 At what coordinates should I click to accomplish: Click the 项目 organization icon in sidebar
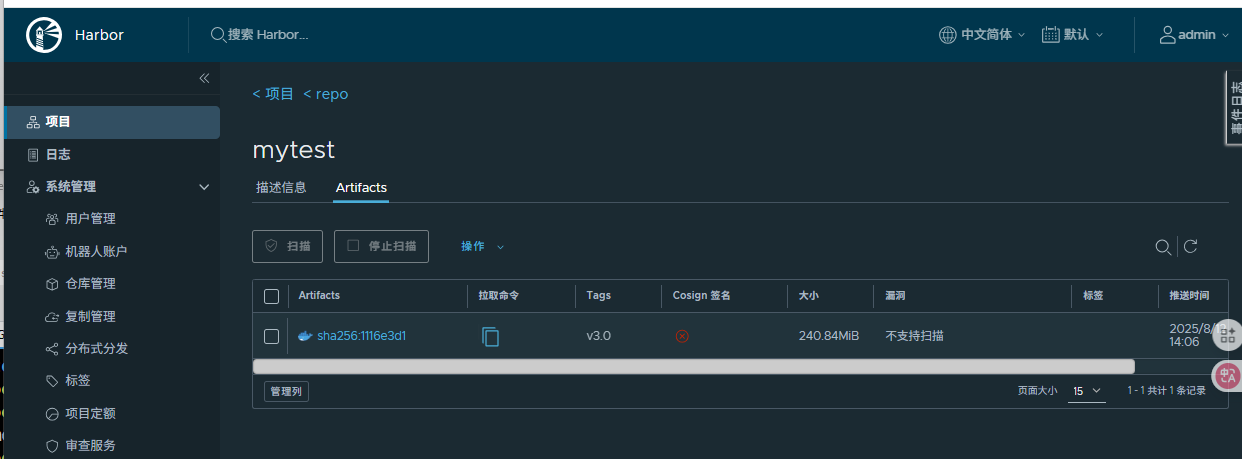point(33,122)
